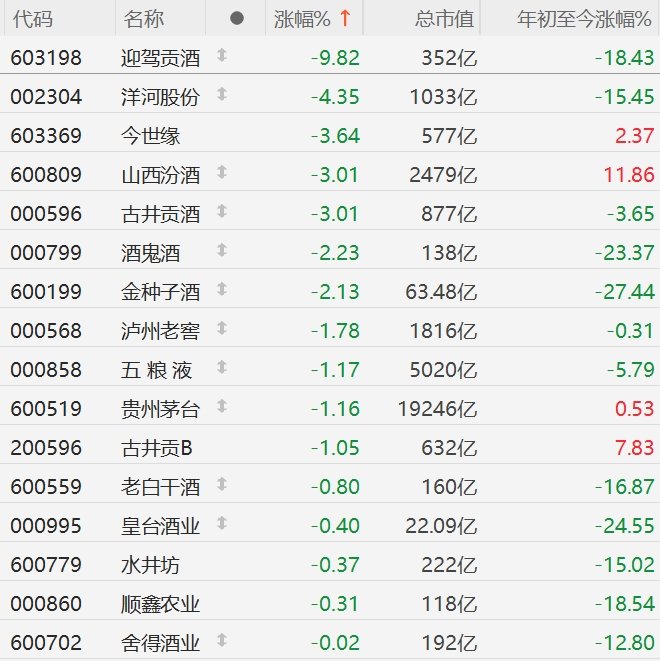Click the 总市值 column header

pyautogui.click(x=445, y=19)
